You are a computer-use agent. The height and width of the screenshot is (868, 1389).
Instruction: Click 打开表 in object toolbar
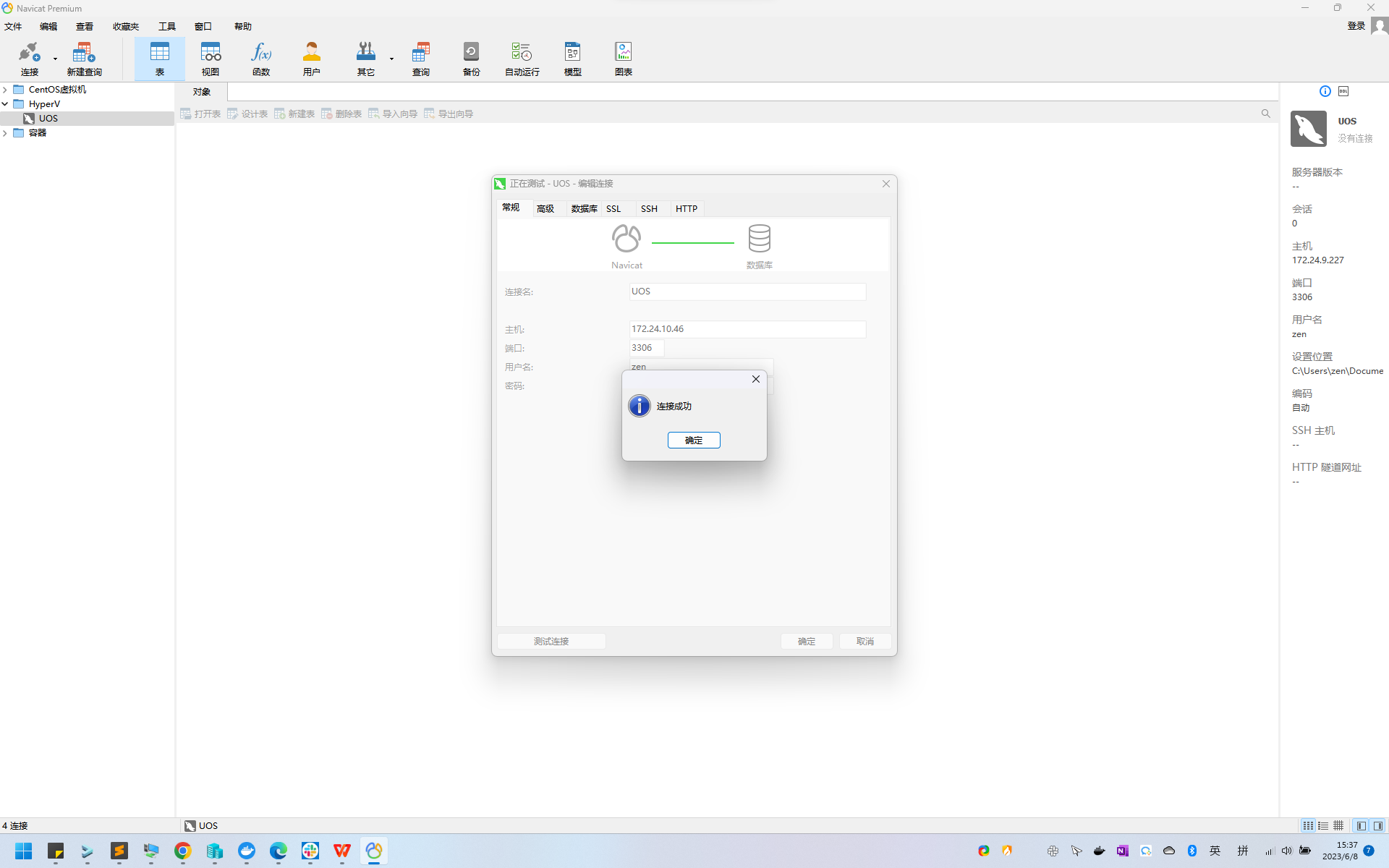pyautogui.click(x=200, y=114)
